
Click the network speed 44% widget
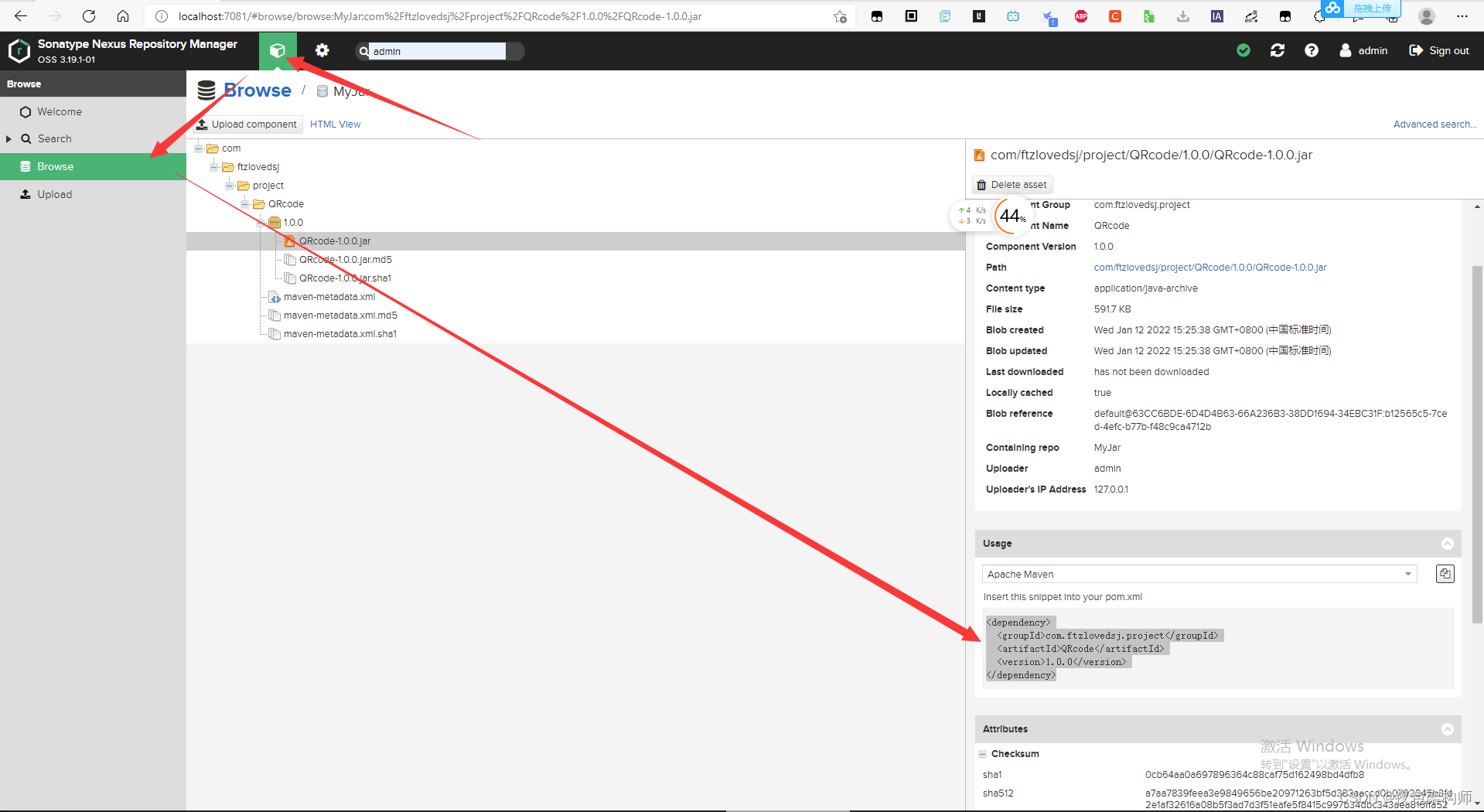coord(991,216)
